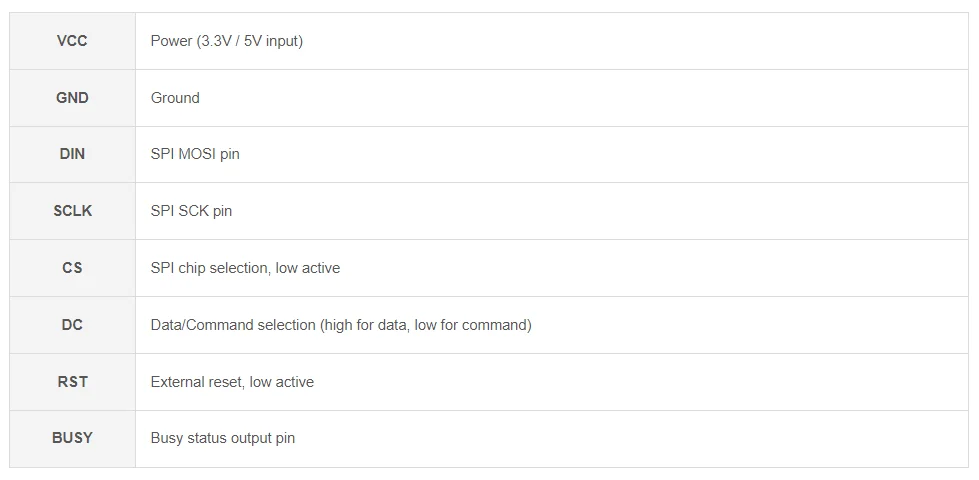Click the 'Ground' description text
Viewport: 979px width, 480px height.
(x=175, y=98)
